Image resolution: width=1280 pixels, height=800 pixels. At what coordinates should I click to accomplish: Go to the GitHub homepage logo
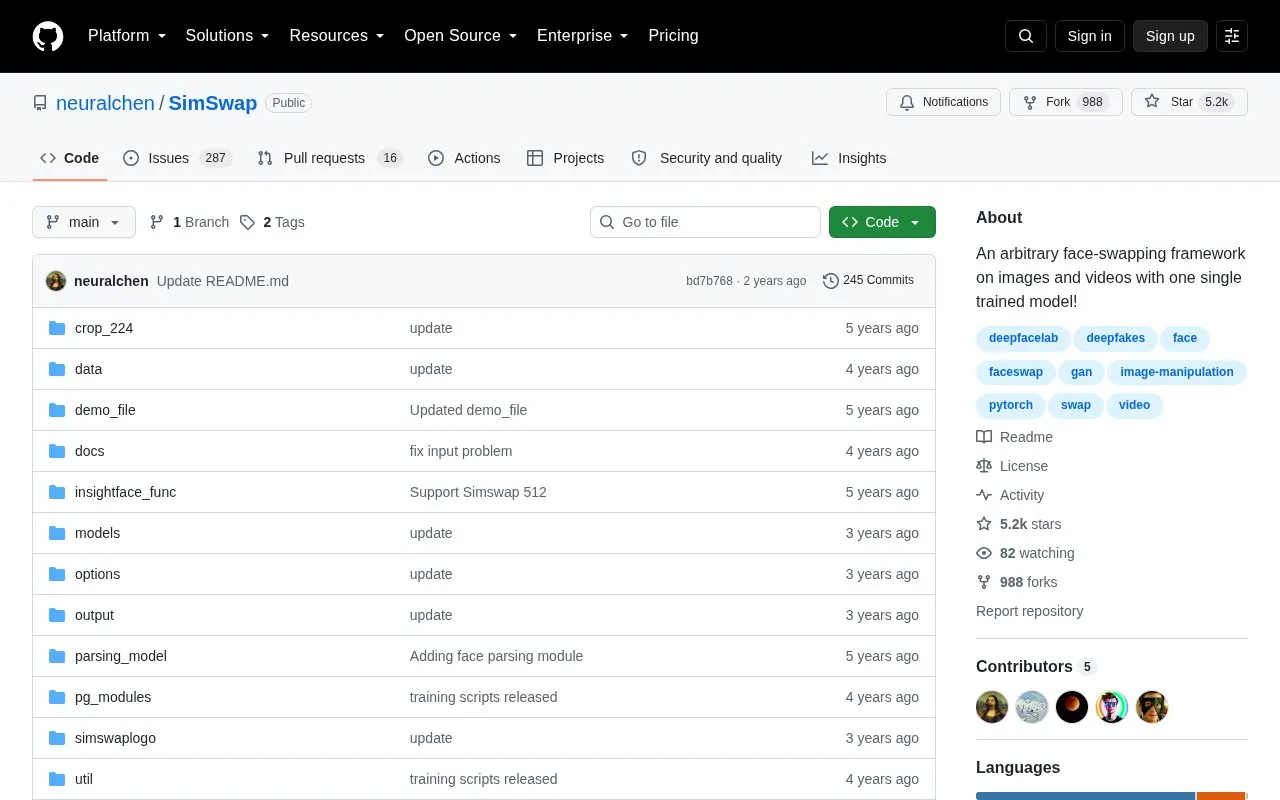coord(48,36)
